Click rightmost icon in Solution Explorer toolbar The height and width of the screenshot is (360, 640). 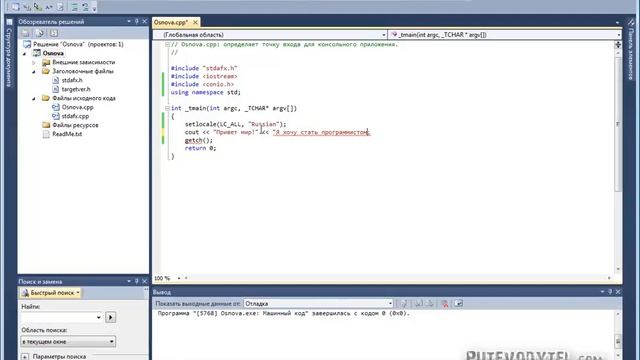(x=54, y=33)
